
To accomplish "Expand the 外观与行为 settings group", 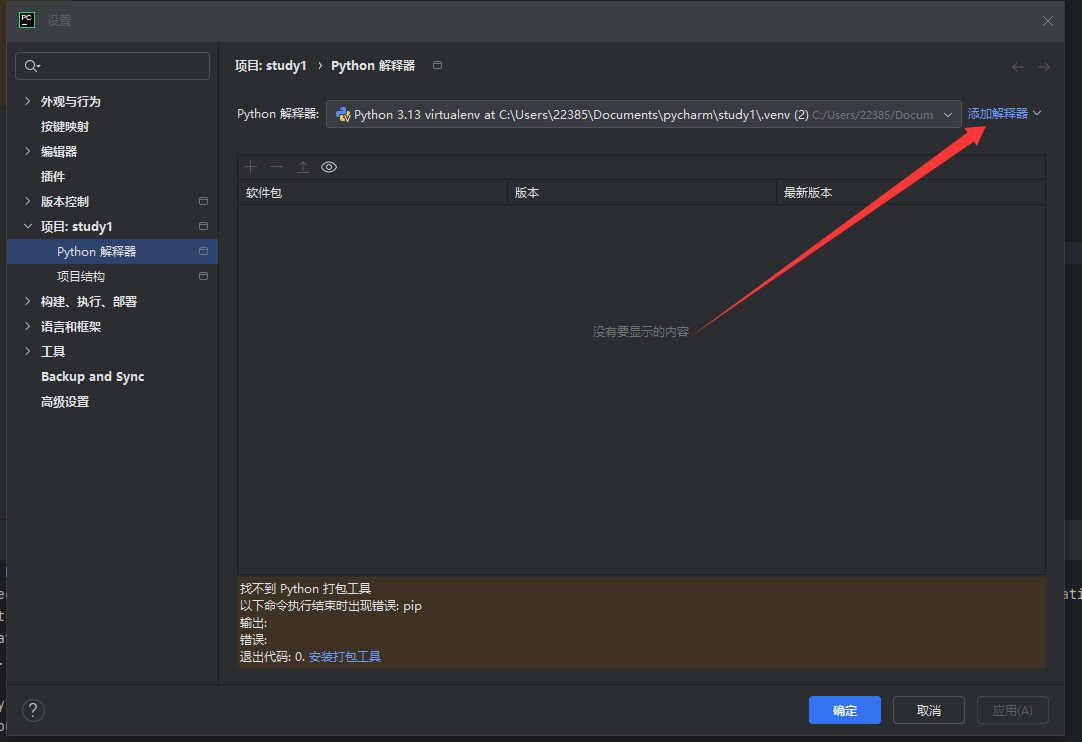I will point(28,101).
